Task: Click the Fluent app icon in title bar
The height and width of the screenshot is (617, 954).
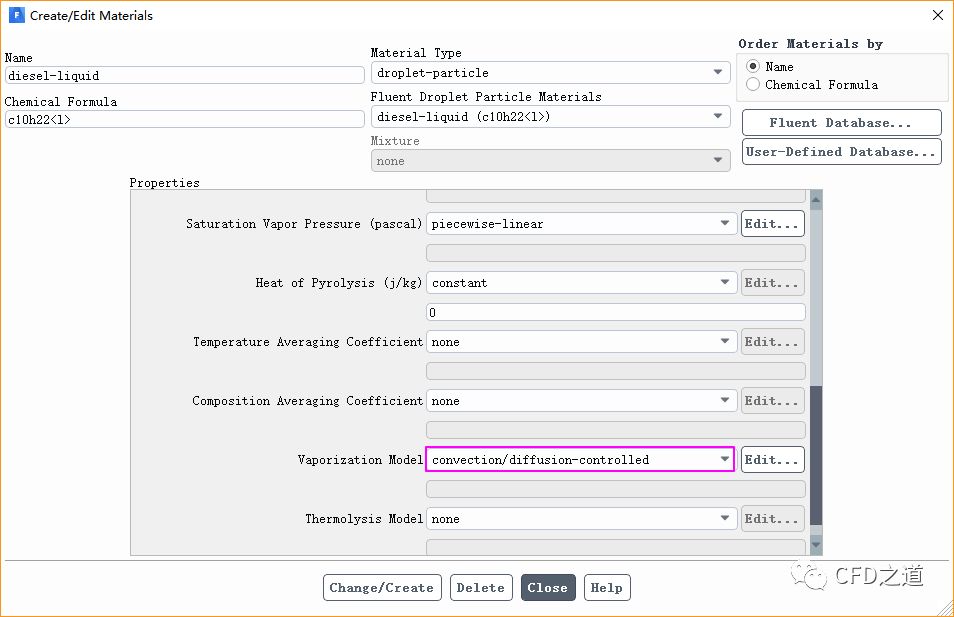Action: (17, 16)
